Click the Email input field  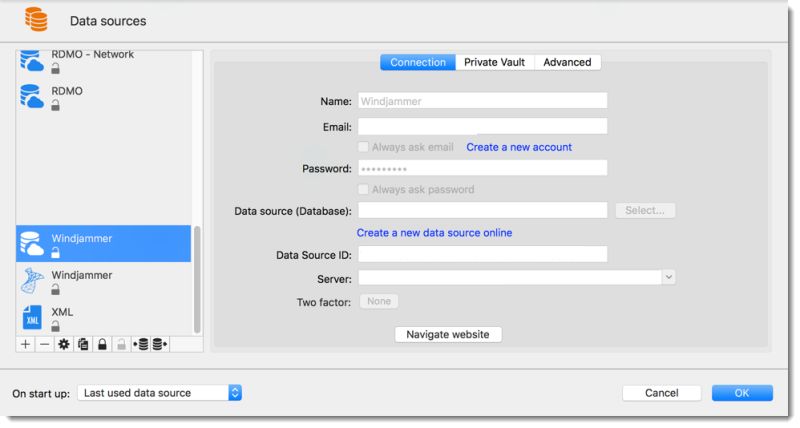tap(483, 126)
